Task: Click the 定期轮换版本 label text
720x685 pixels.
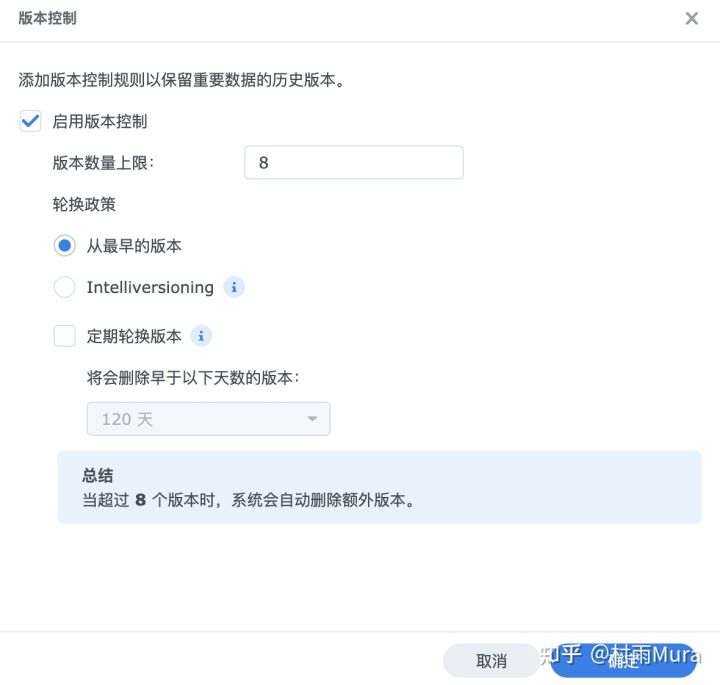Action: point(134,336)
